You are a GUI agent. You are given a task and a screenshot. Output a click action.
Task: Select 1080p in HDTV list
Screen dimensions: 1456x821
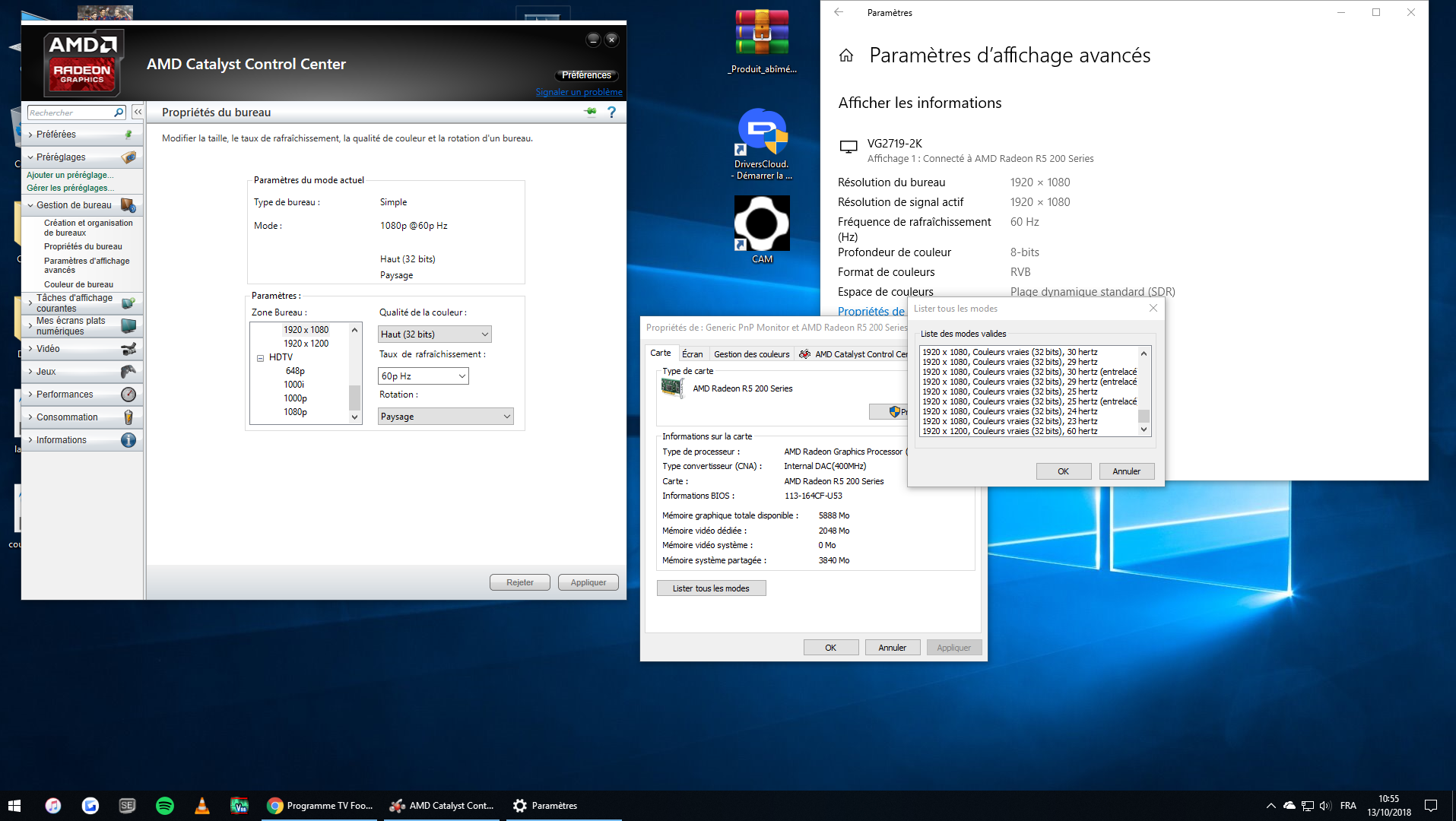point(296,412)
